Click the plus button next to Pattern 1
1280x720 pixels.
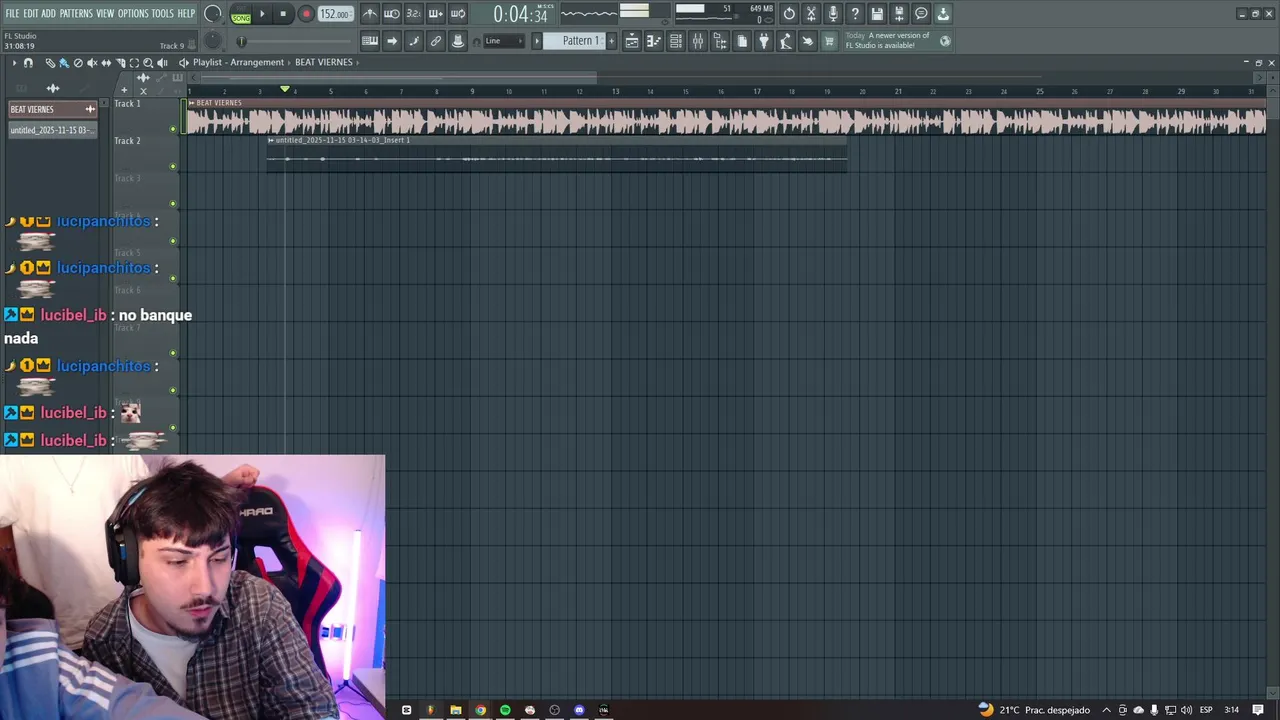pyautogui.click(x=611, y=41)
